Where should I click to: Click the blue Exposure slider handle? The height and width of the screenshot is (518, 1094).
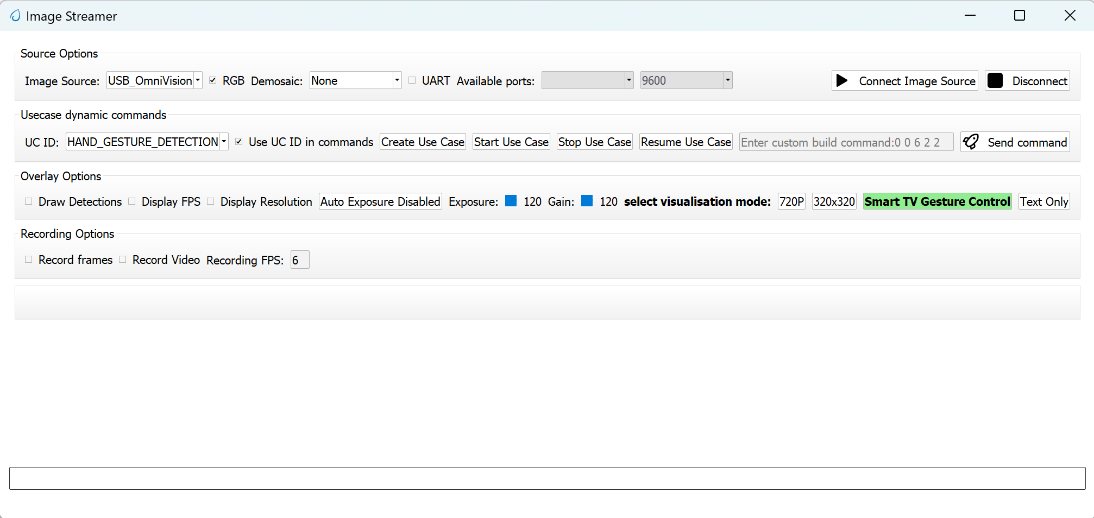point(510,201)
